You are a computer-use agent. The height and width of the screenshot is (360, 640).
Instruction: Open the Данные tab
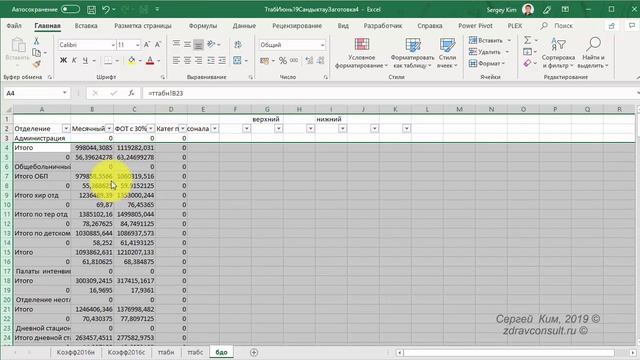[x=244, y=26]
